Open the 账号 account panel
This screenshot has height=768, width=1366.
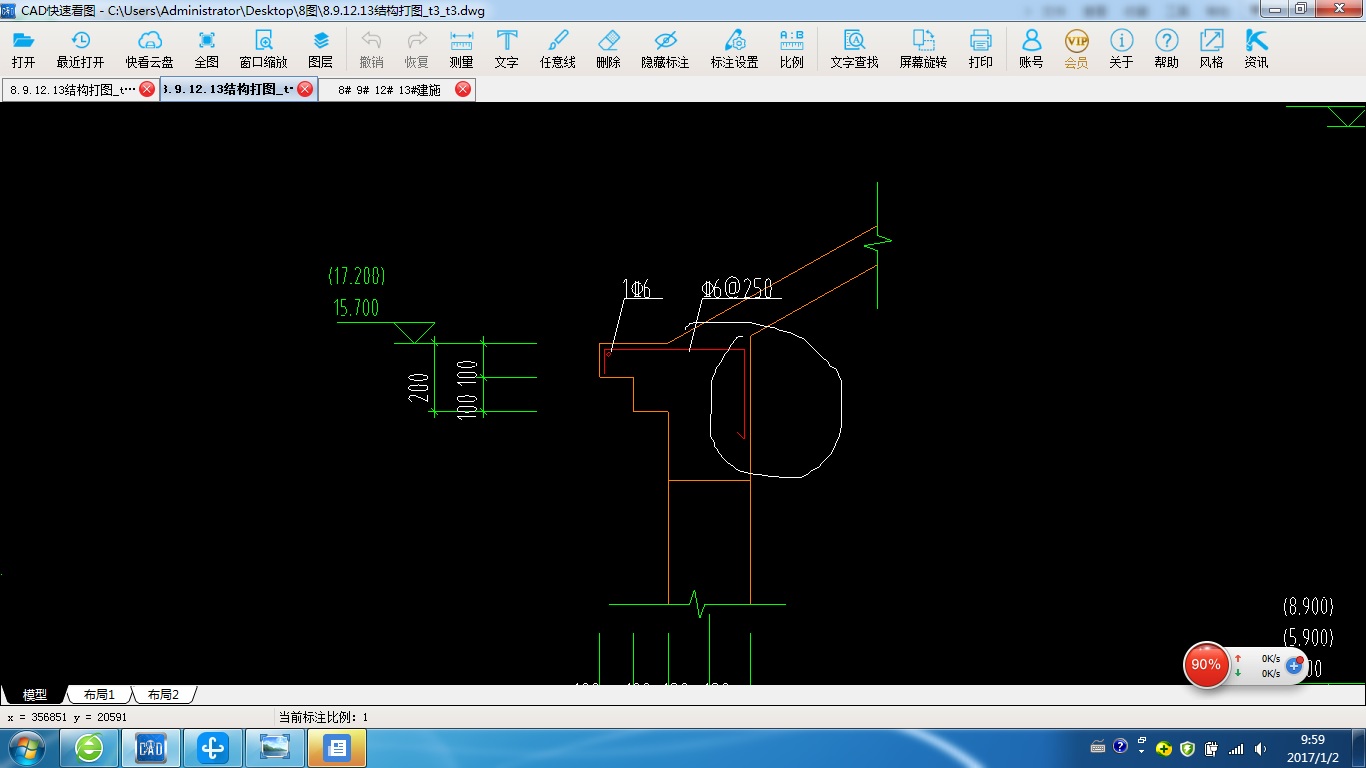pos(1031,49)
